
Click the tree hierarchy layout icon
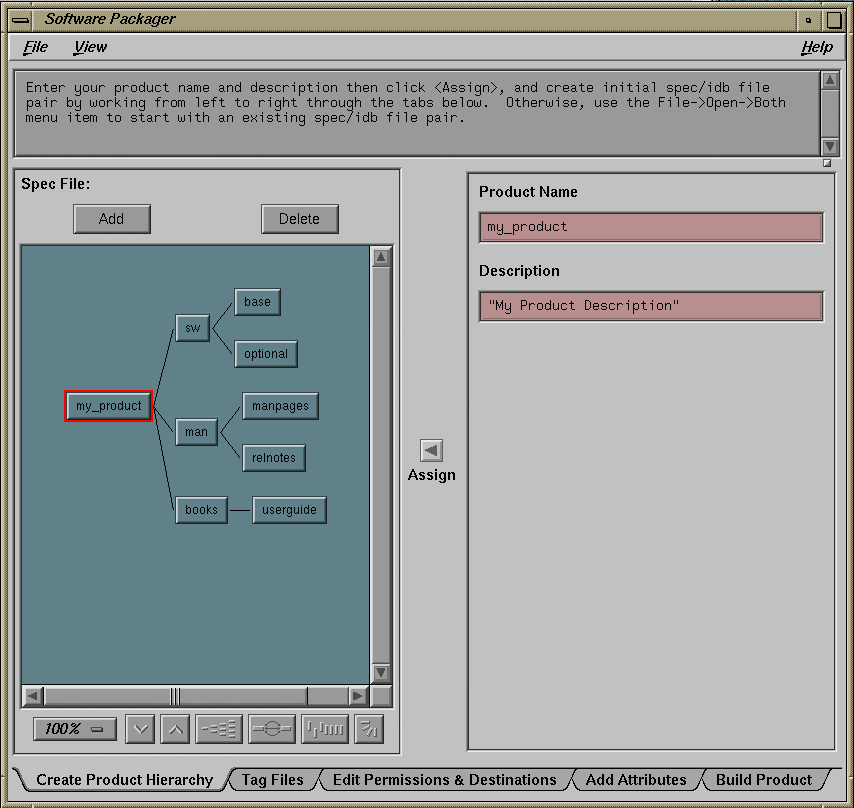coord(219,729)
